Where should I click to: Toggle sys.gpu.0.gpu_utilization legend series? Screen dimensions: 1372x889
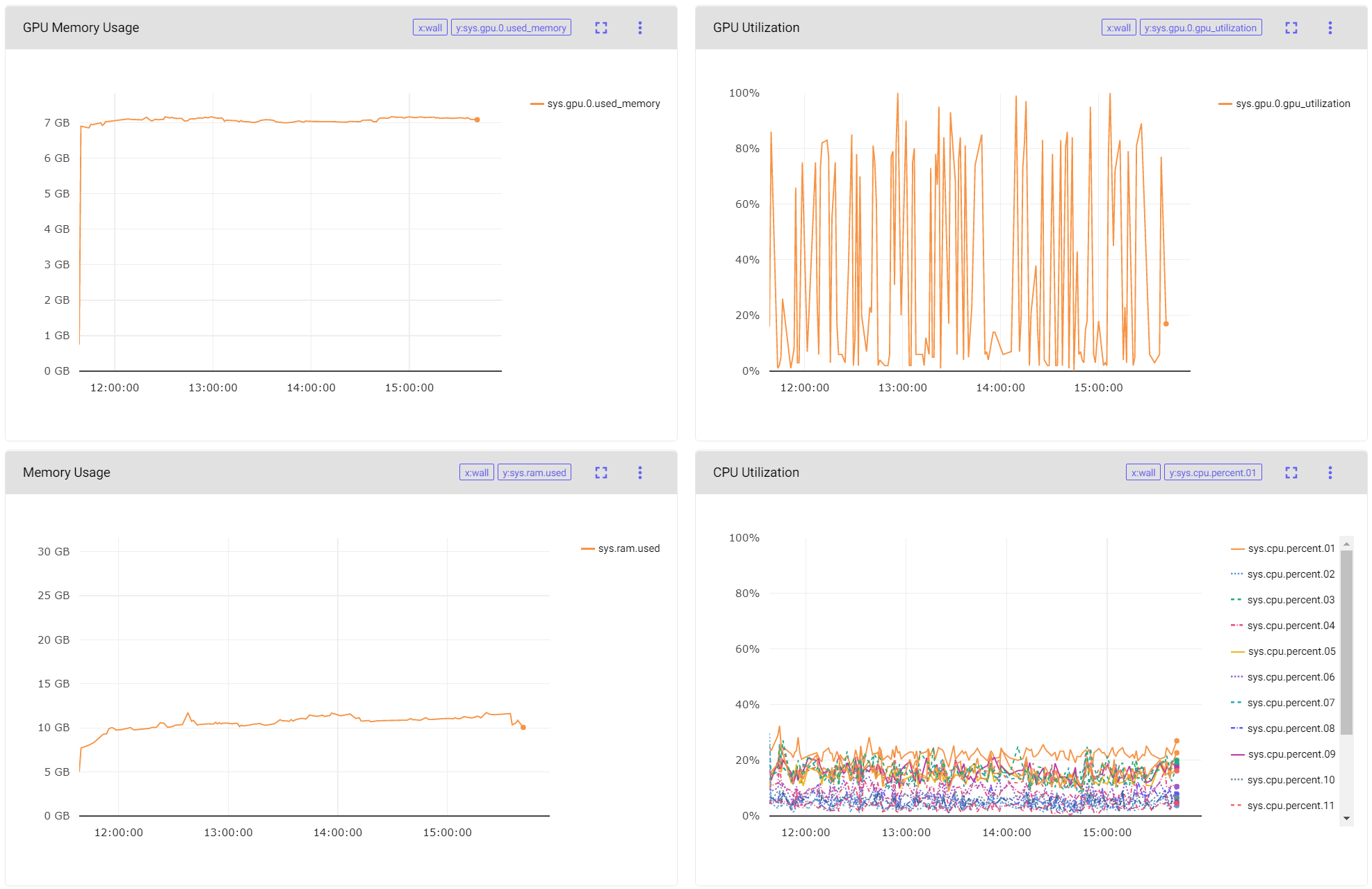coord(1284,104)
